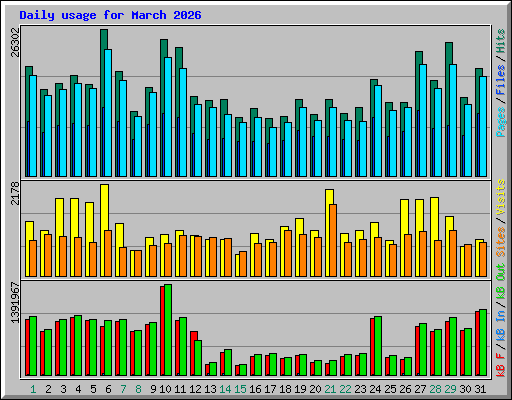Click green day 21 label on x-axis
512x400 pixels.
(x=330, y=389)
